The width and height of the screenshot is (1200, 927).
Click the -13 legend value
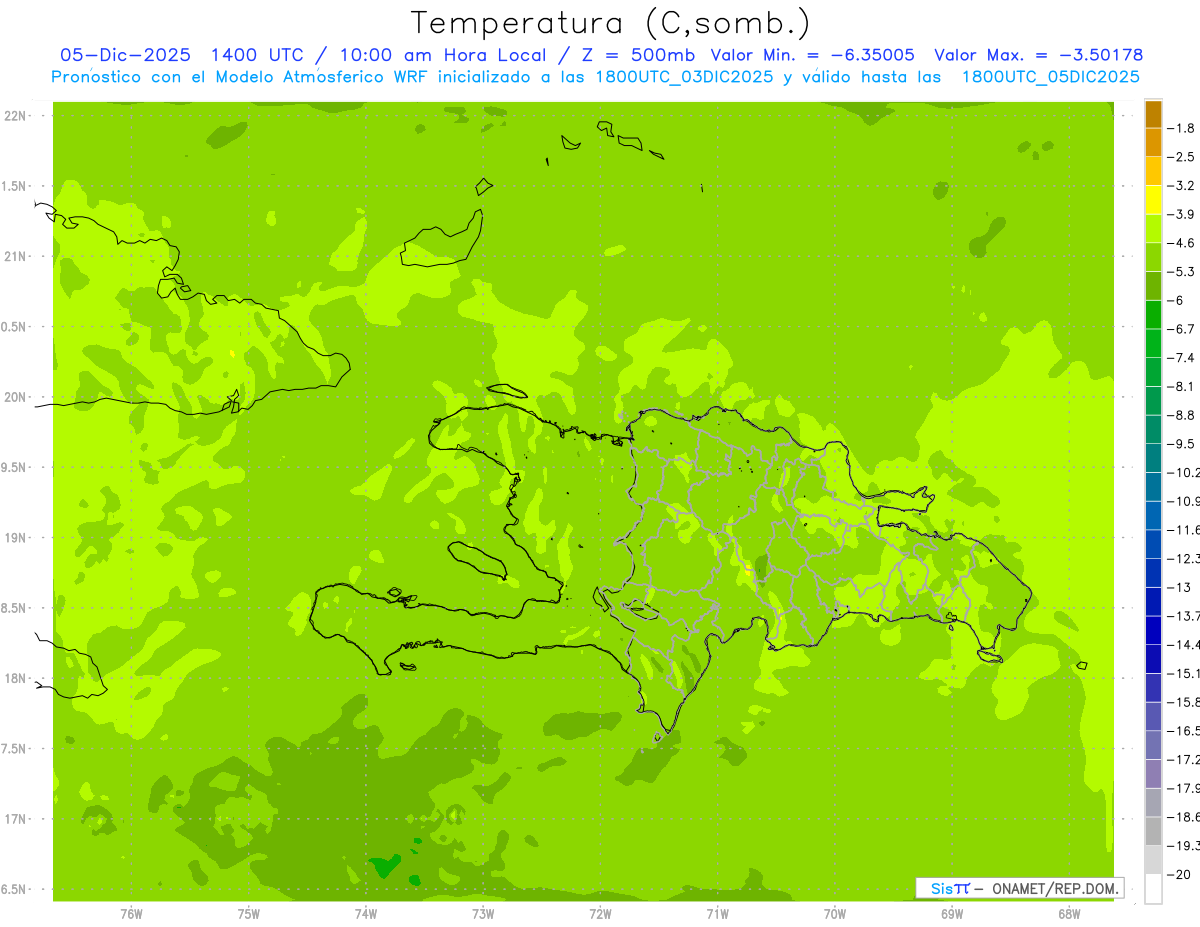[x=1180, y=587]
